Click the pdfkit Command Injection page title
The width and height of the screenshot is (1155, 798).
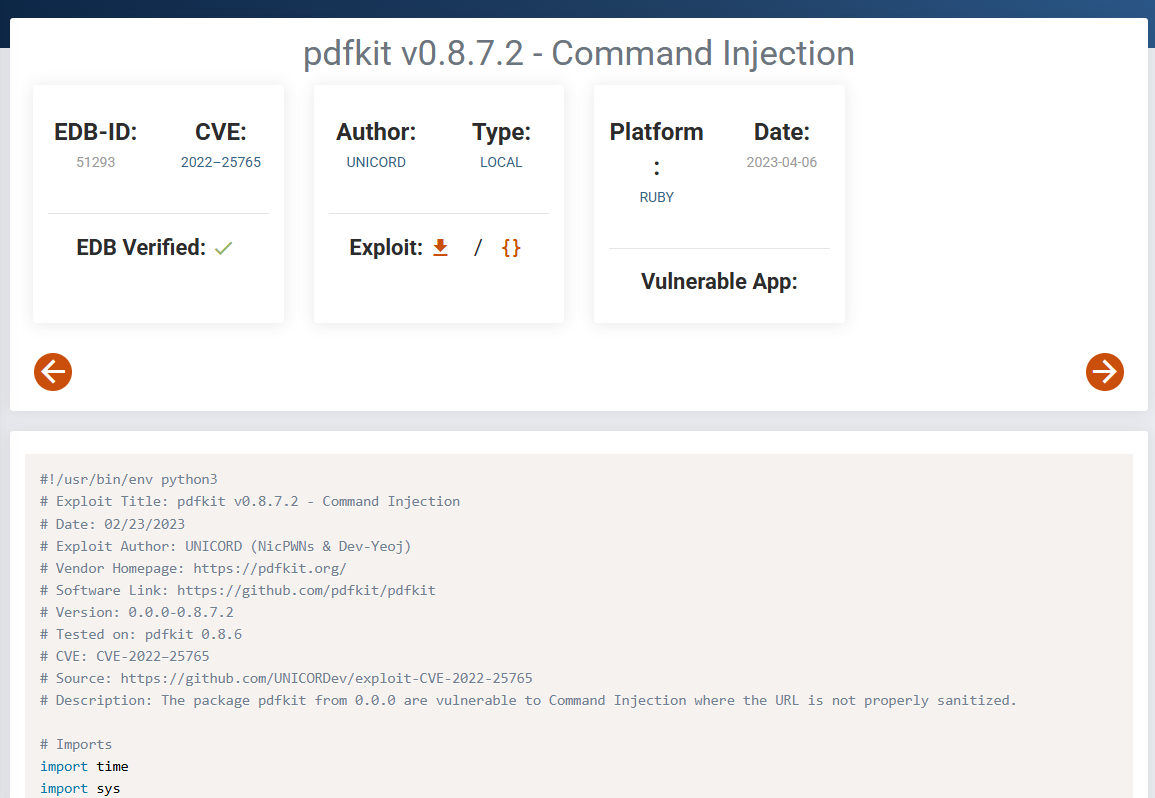(578, 53)
